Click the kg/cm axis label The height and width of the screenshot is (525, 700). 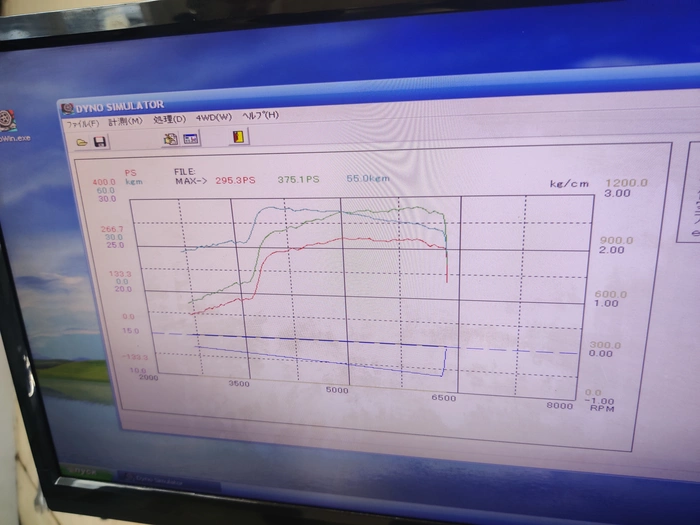(569, 183)
